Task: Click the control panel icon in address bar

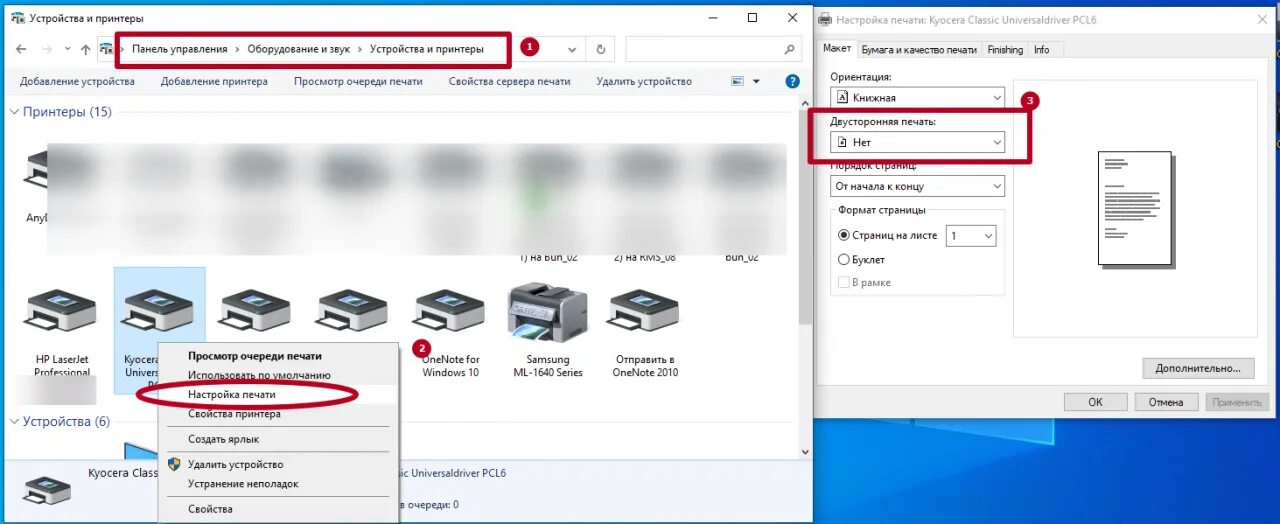Action: (106, 49)
